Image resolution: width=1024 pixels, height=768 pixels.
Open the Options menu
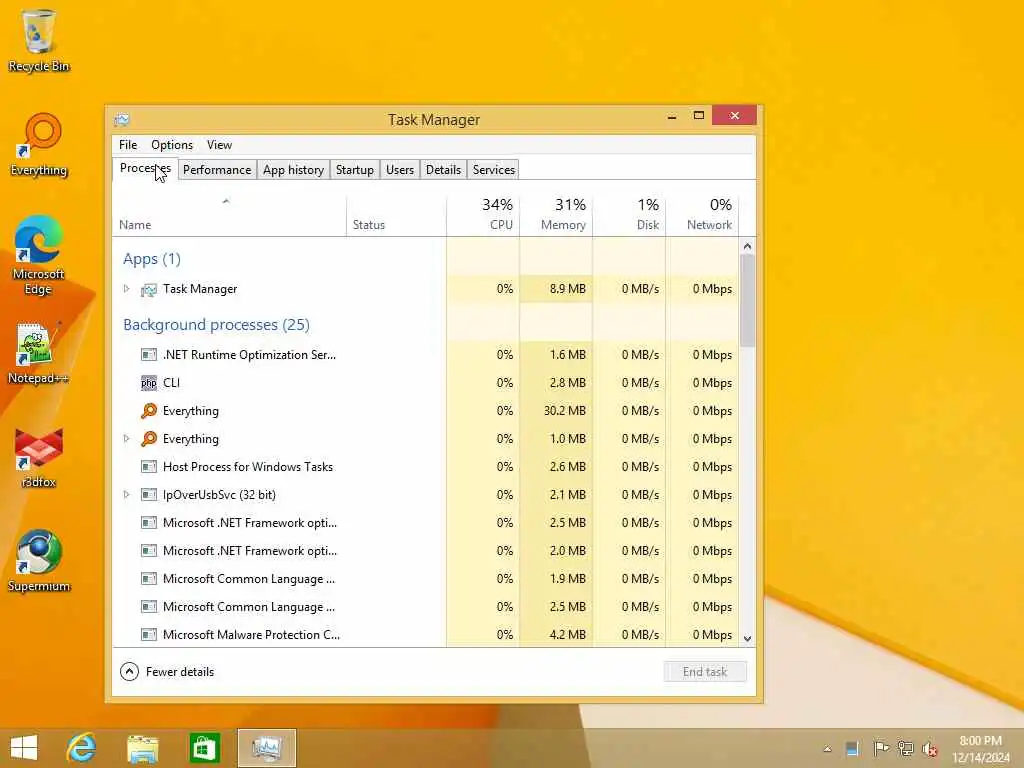click(x=172, y=145)
